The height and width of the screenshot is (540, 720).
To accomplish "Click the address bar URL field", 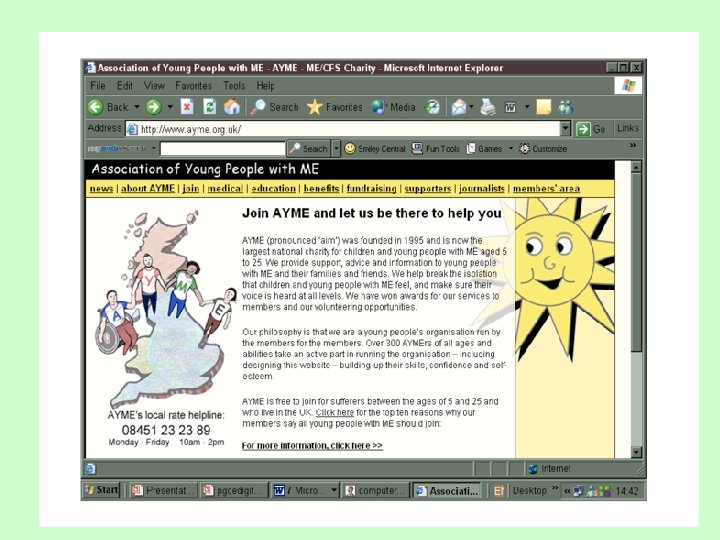I will pos(343,129).
